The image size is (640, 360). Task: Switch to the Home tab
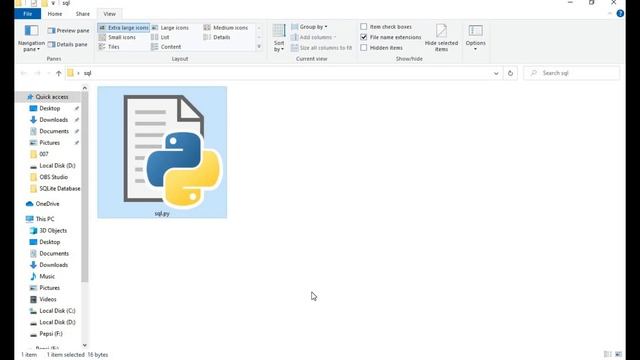click(55, 14)
